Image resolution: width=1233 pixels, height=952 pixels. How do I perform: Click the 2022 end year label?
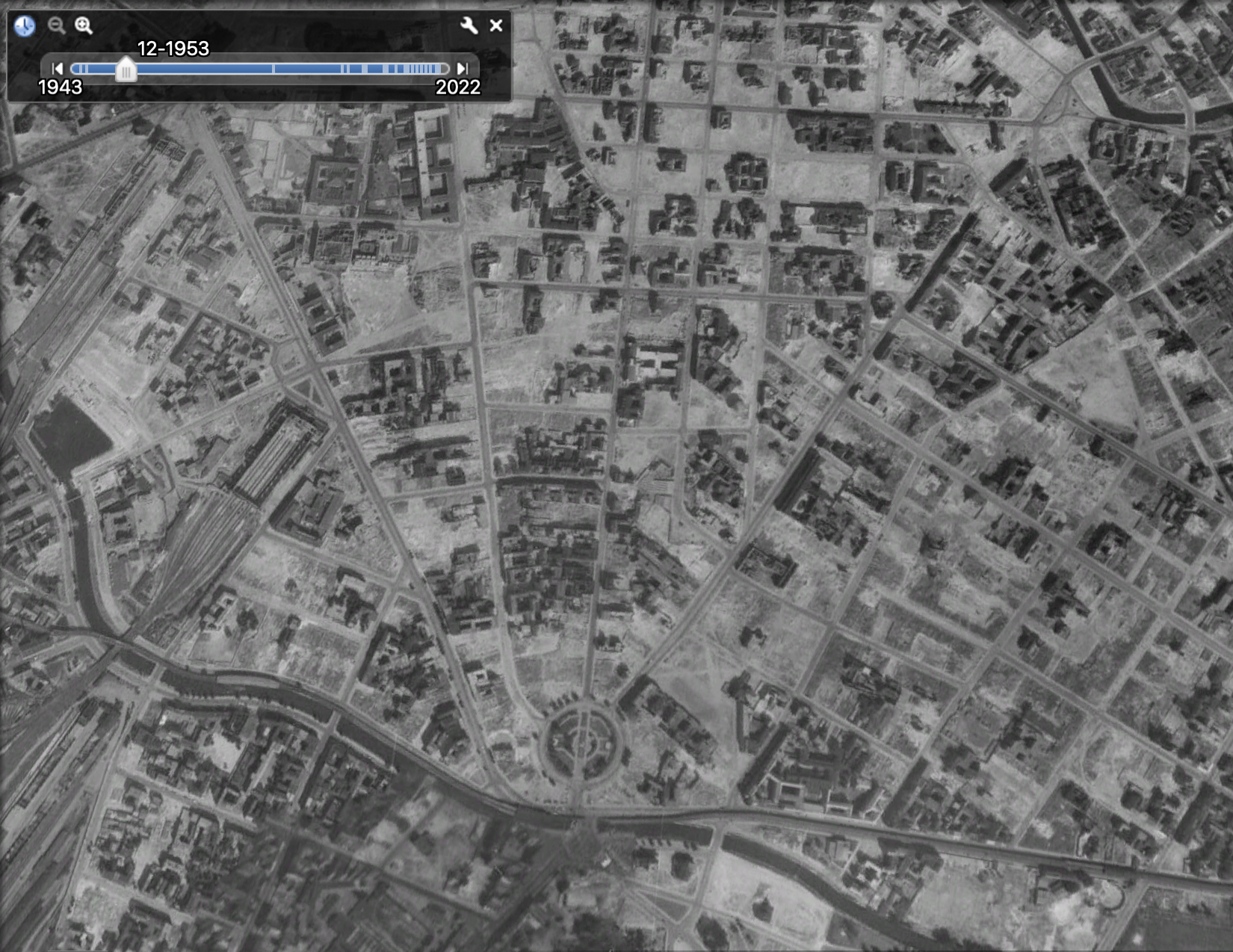(457, 87)
